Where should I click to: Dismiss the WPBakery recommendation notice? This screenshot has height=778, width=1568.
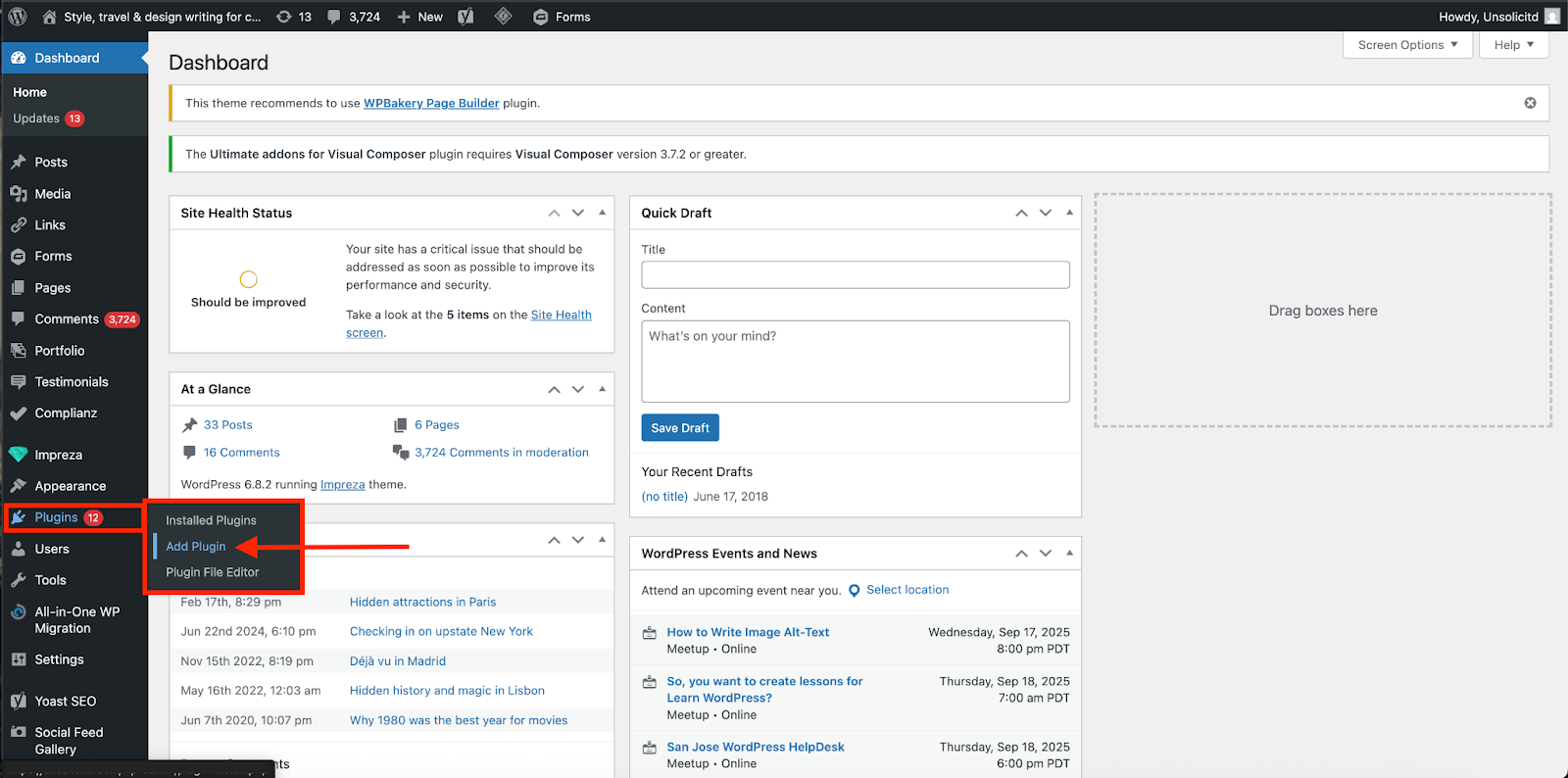(x=1530, y=103)
